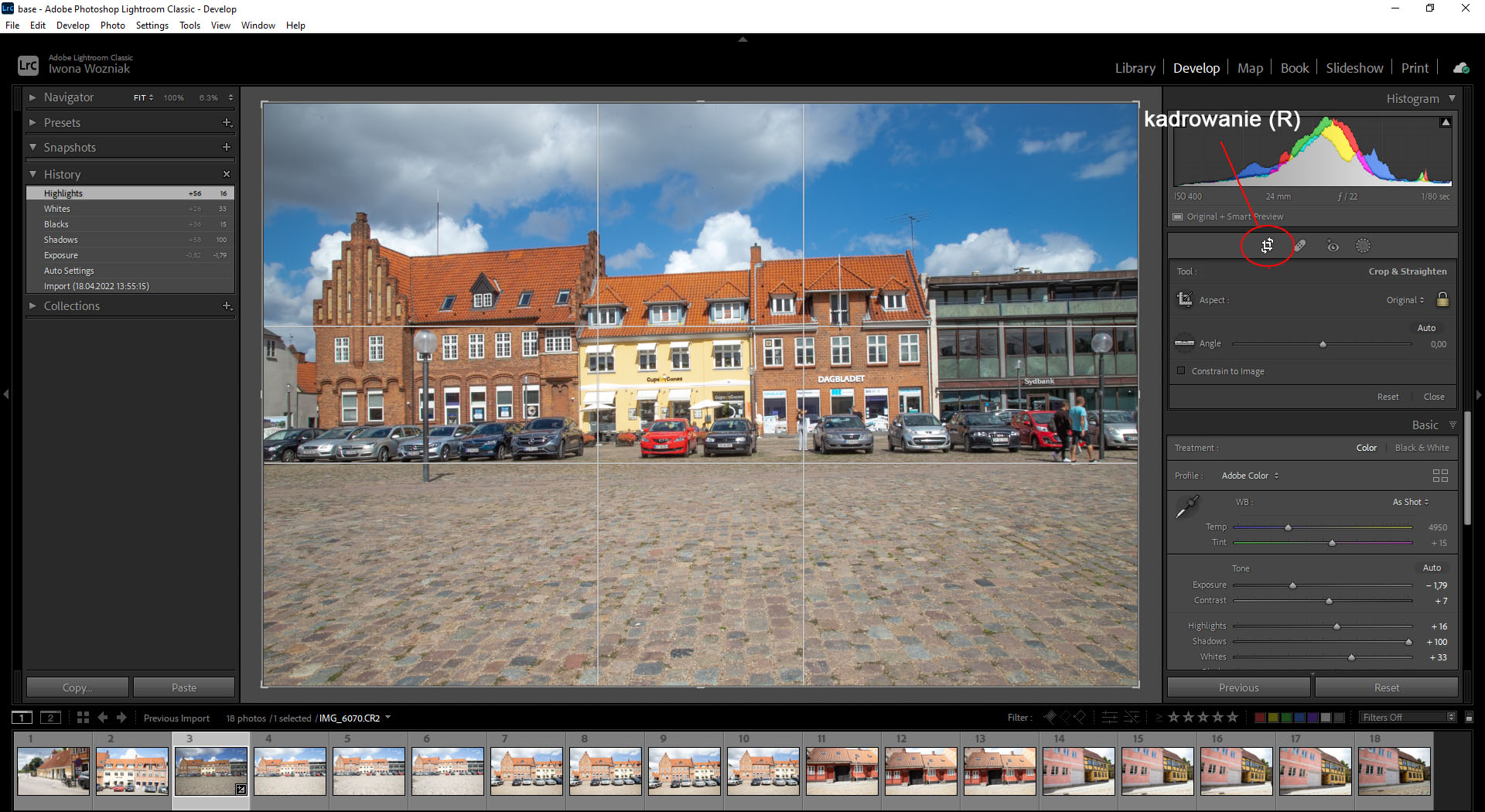Activate the Red Eye Correction tool
The width and height of the screenshot is (1485, 812).
[x=1333, y=246]
